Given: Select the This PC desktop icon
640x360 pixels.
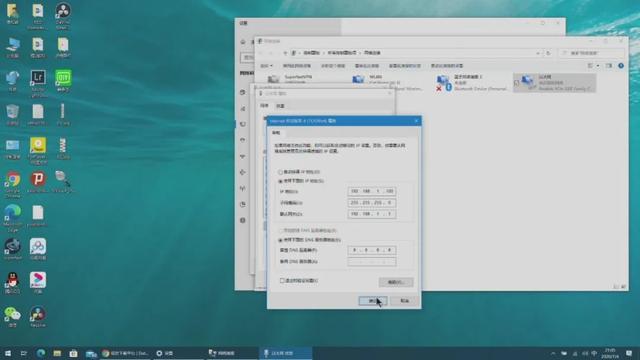Looking at the screenshot, I should (13, 47).
